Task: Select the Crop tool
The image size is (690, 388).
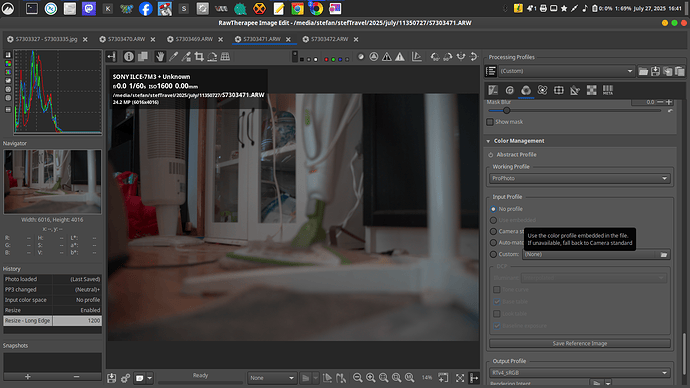Action: pos(199,57)
